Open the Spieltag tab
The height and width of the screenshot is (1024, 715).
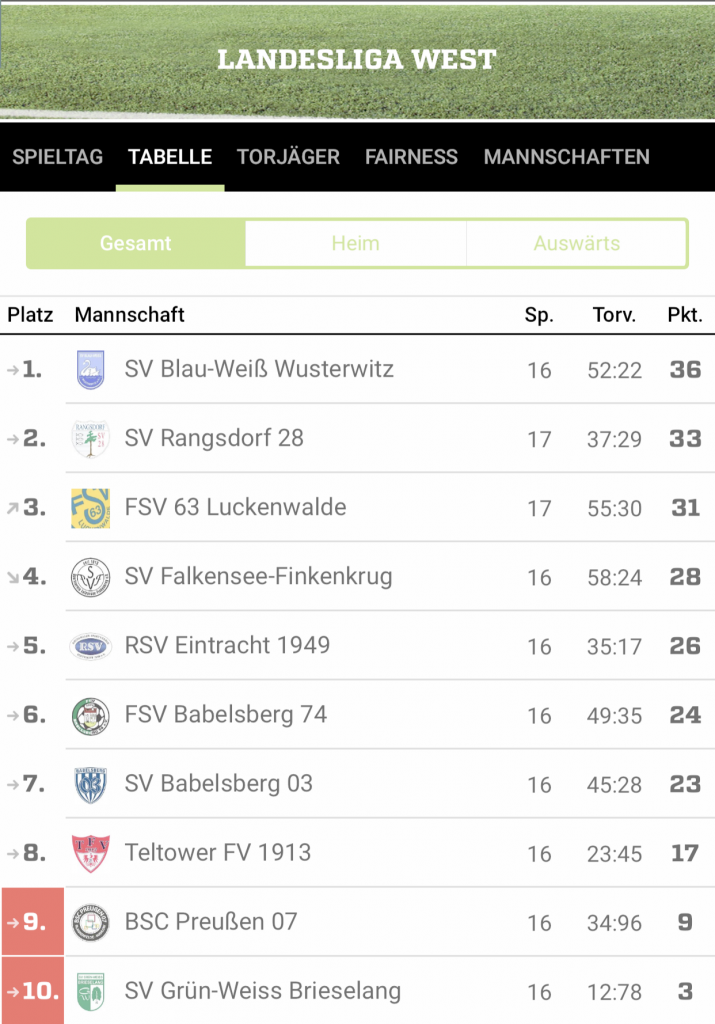click(57, 157)
